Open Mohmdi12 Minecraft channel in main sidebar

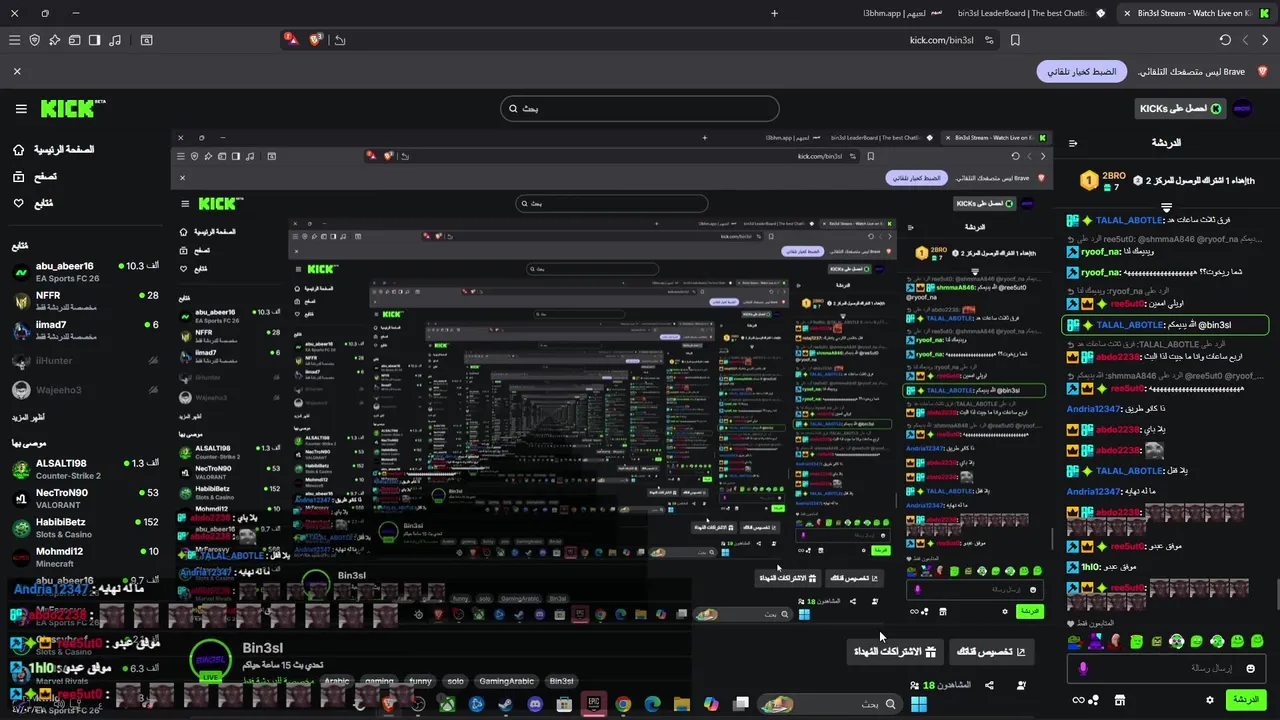pyautogui.click(x=84, y=557)
